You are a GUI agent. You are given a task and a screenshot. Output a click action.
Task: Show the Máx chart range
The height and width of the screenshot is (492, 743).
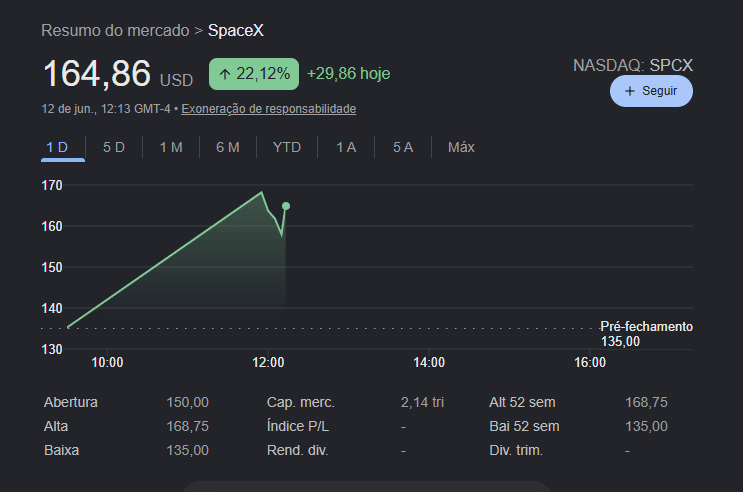(461, 147)
